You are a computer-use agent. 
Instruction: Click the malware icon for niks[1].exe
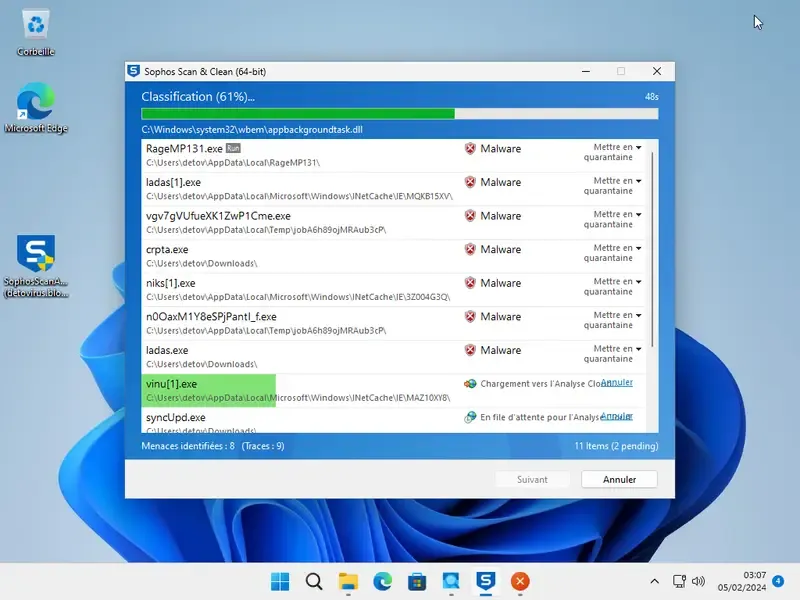coord(470,283)
